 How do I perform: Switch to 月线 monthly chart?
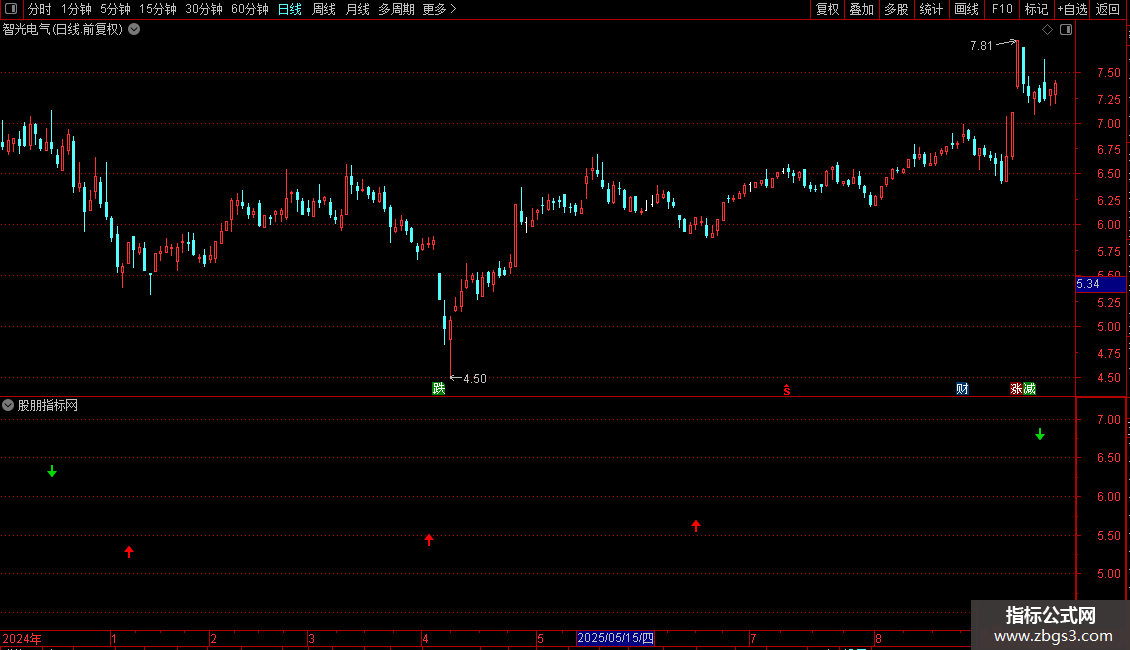tap(357, 9)
